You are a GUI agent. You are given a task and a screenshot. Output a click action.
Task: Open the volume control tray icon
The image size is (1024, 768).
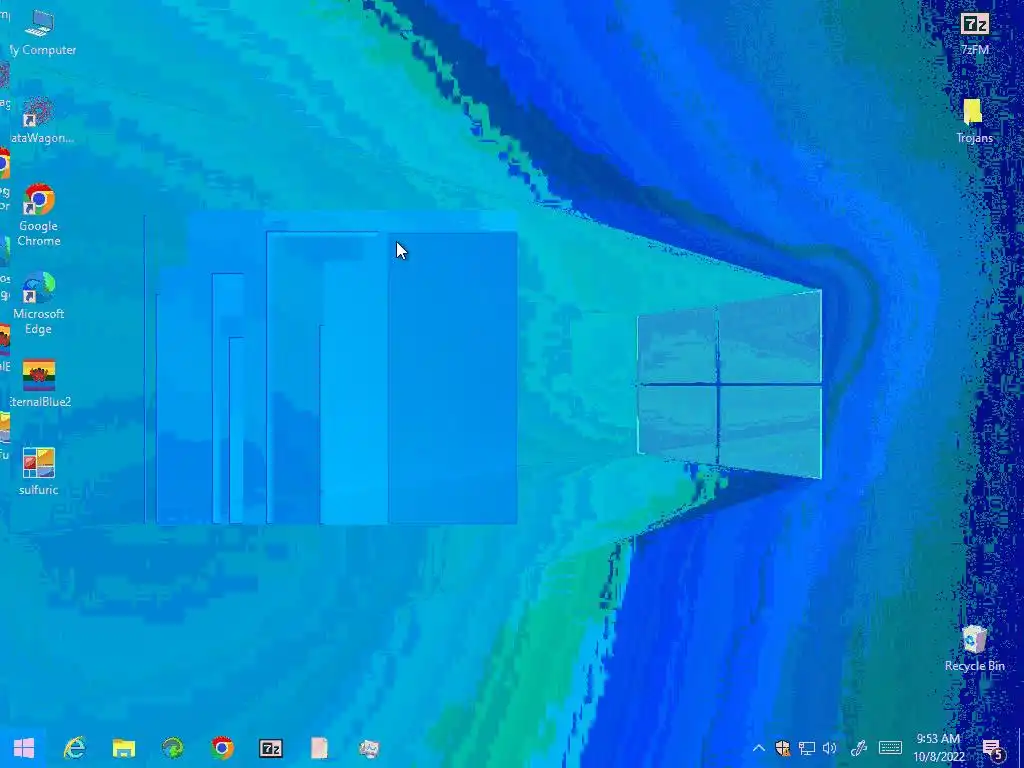(830, 748)
